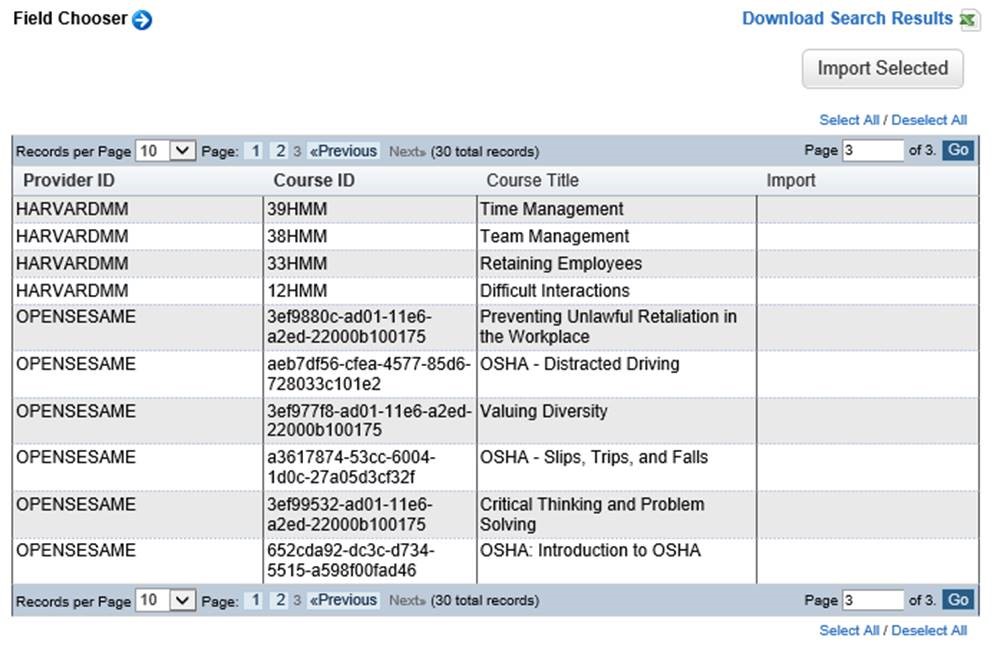This screenshot has height=661, width=997.
Task: Click the top Select All link
Action: click(x=849, y=120)
